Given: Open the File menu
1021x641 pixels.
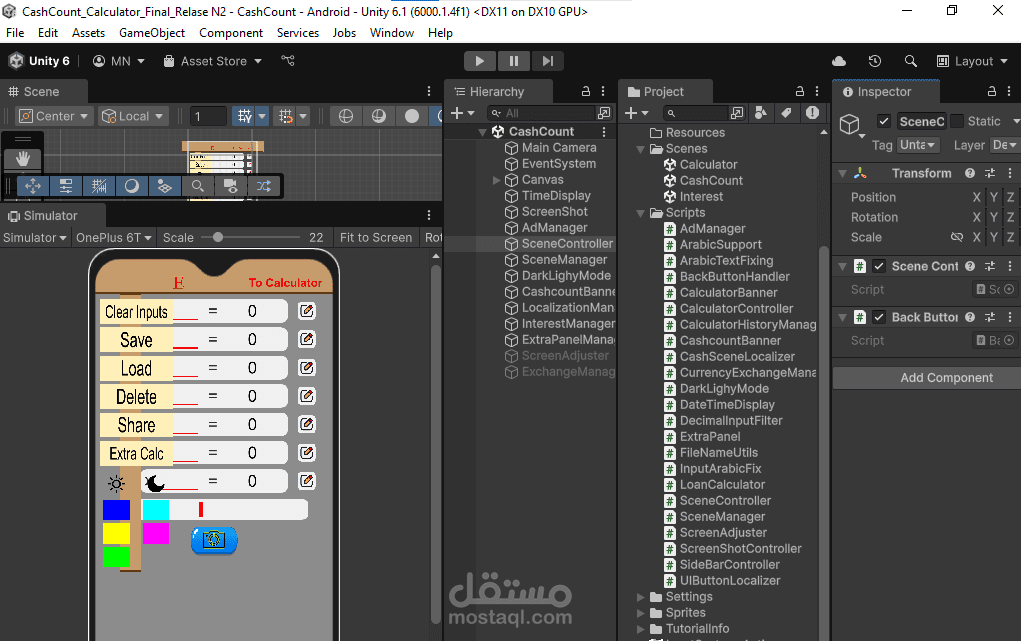Looking at the screenshot, I should point(15,33).
